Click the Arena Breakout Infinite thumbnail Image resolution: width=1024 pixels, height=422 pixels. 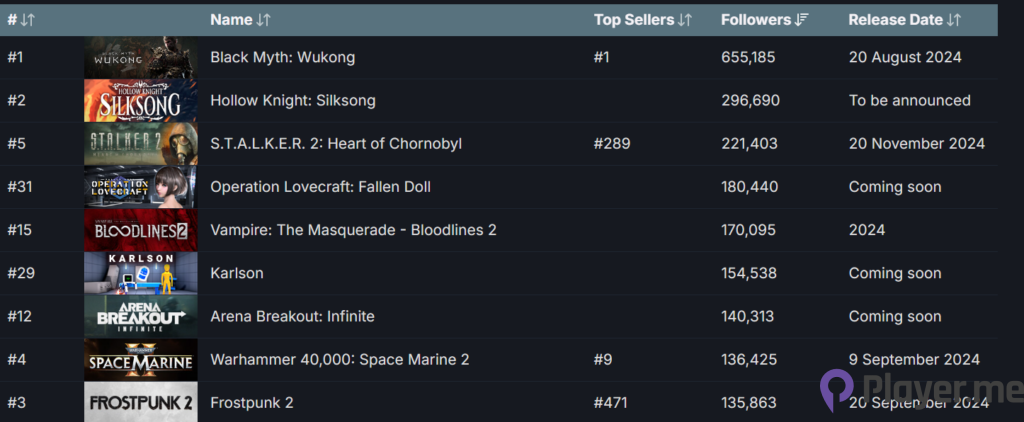[140, 316]
